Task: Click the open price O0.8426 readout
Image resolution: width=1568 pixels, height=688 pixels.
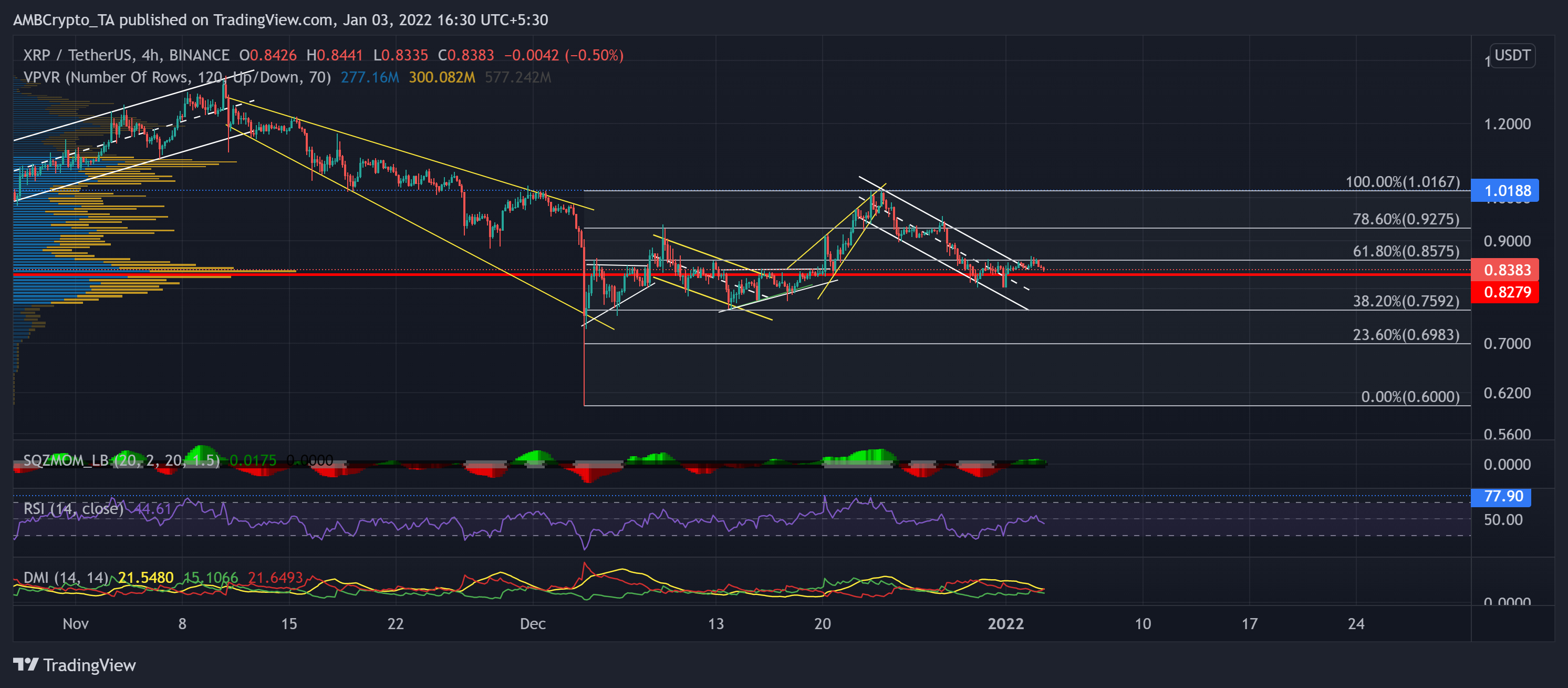Action: 268,55
